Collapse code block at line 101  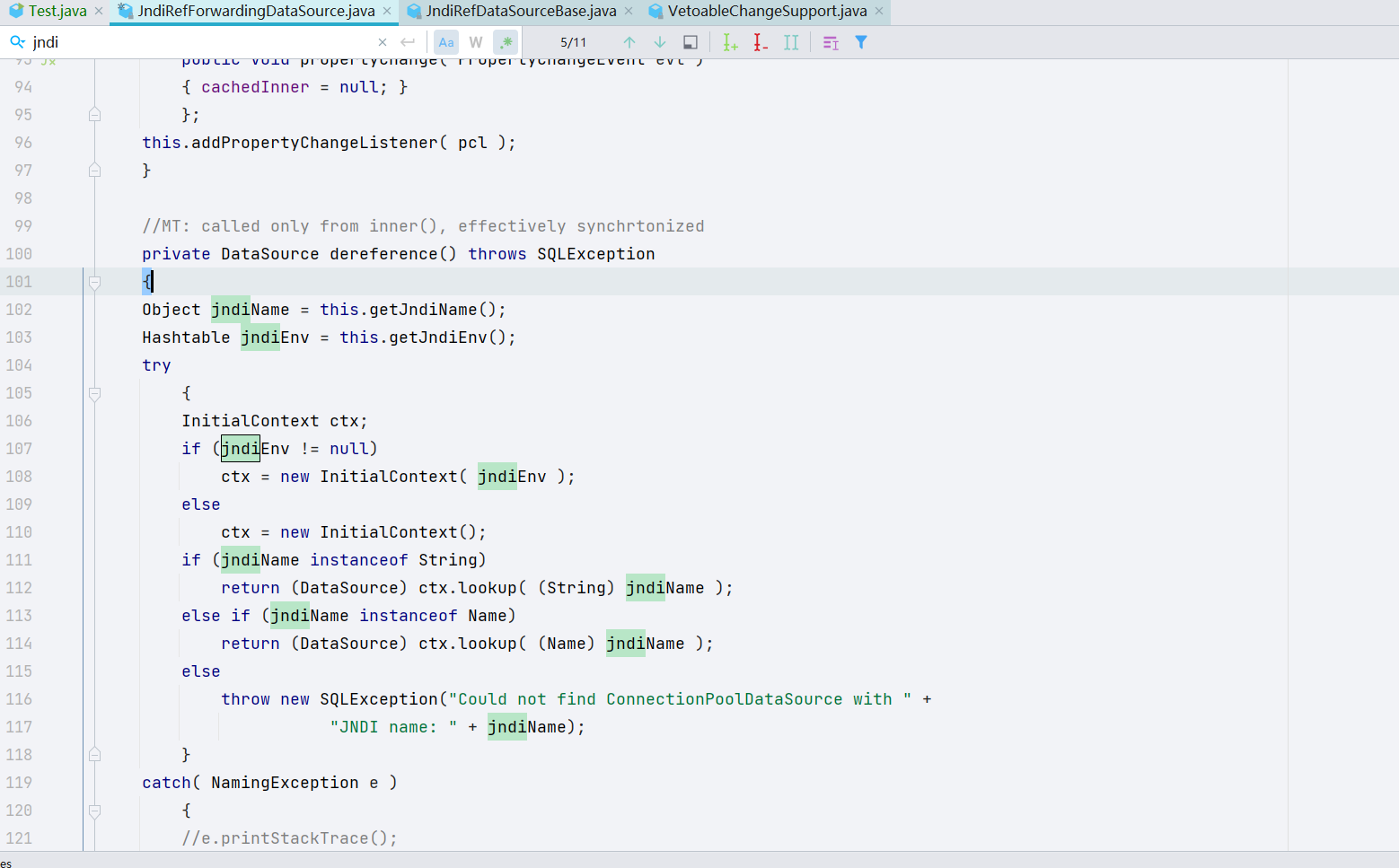94,283
